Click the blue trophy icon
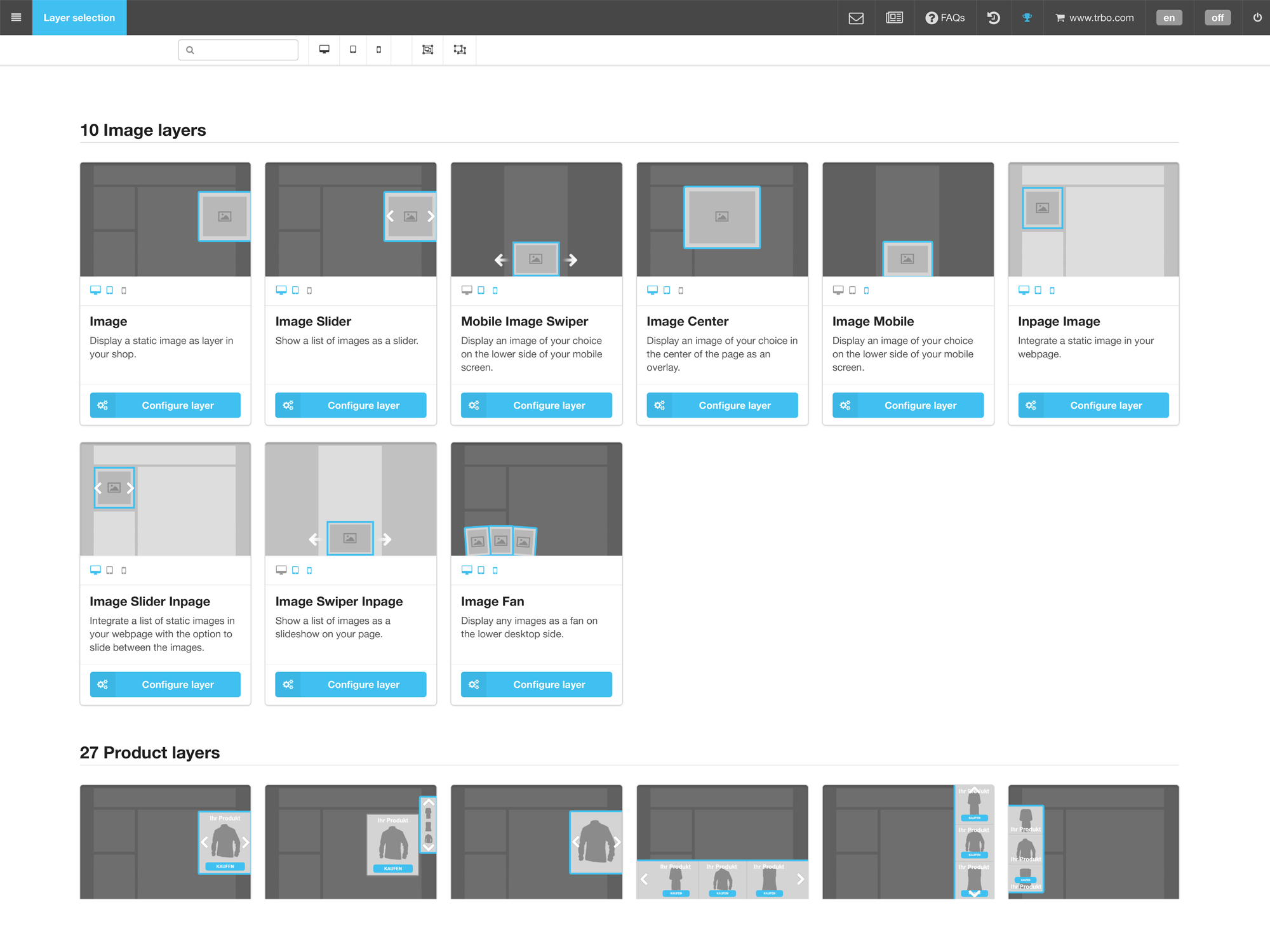The height and width of the screenshot is (952, 1270). pyautogui.click(x=1027, y=17)
